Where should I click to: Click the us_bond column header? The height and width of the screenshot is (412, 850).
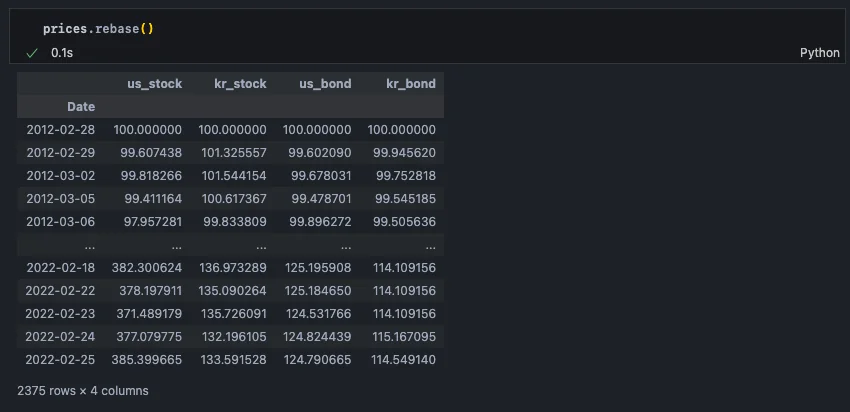(323, 84)
